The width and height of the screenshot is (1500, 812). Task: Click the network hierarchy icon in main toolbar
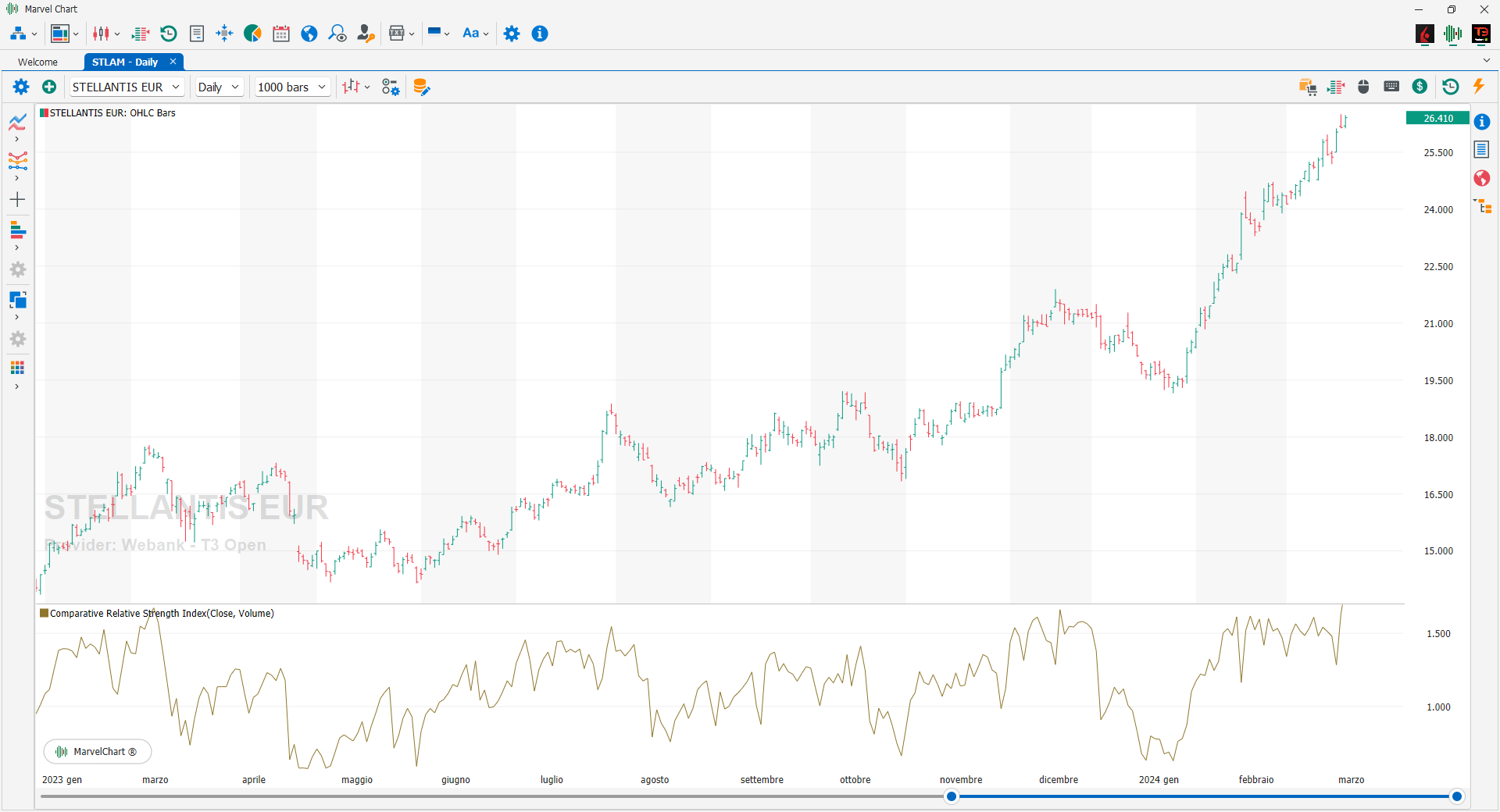(18, 34)
